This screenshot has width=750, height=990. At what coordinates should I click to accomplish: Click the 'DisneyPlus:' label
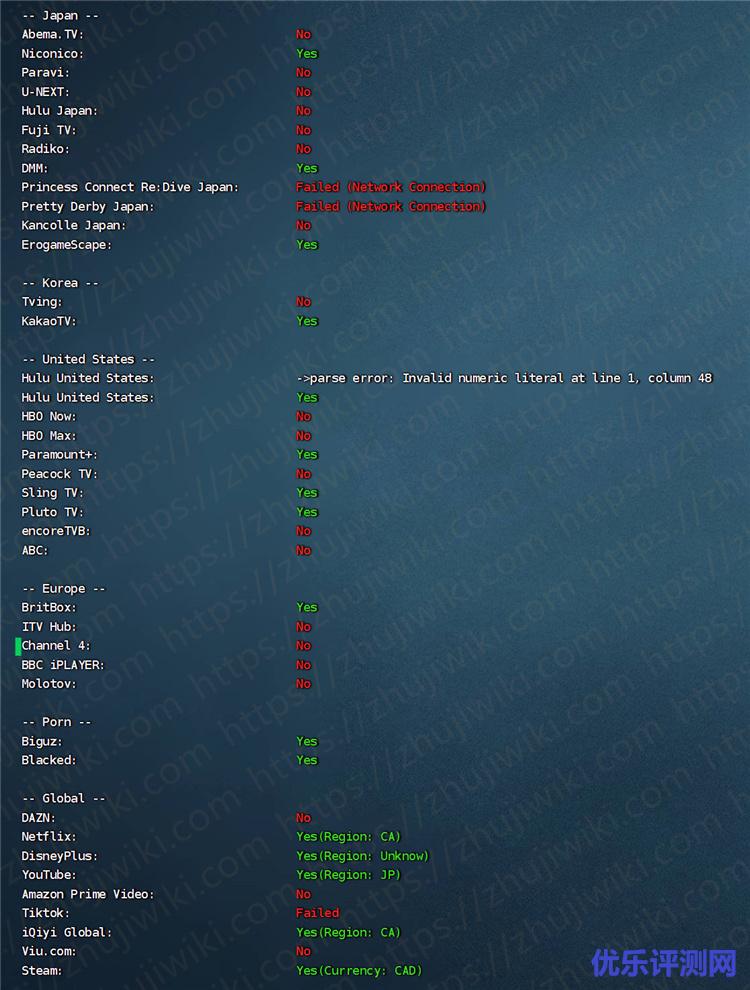59,856
